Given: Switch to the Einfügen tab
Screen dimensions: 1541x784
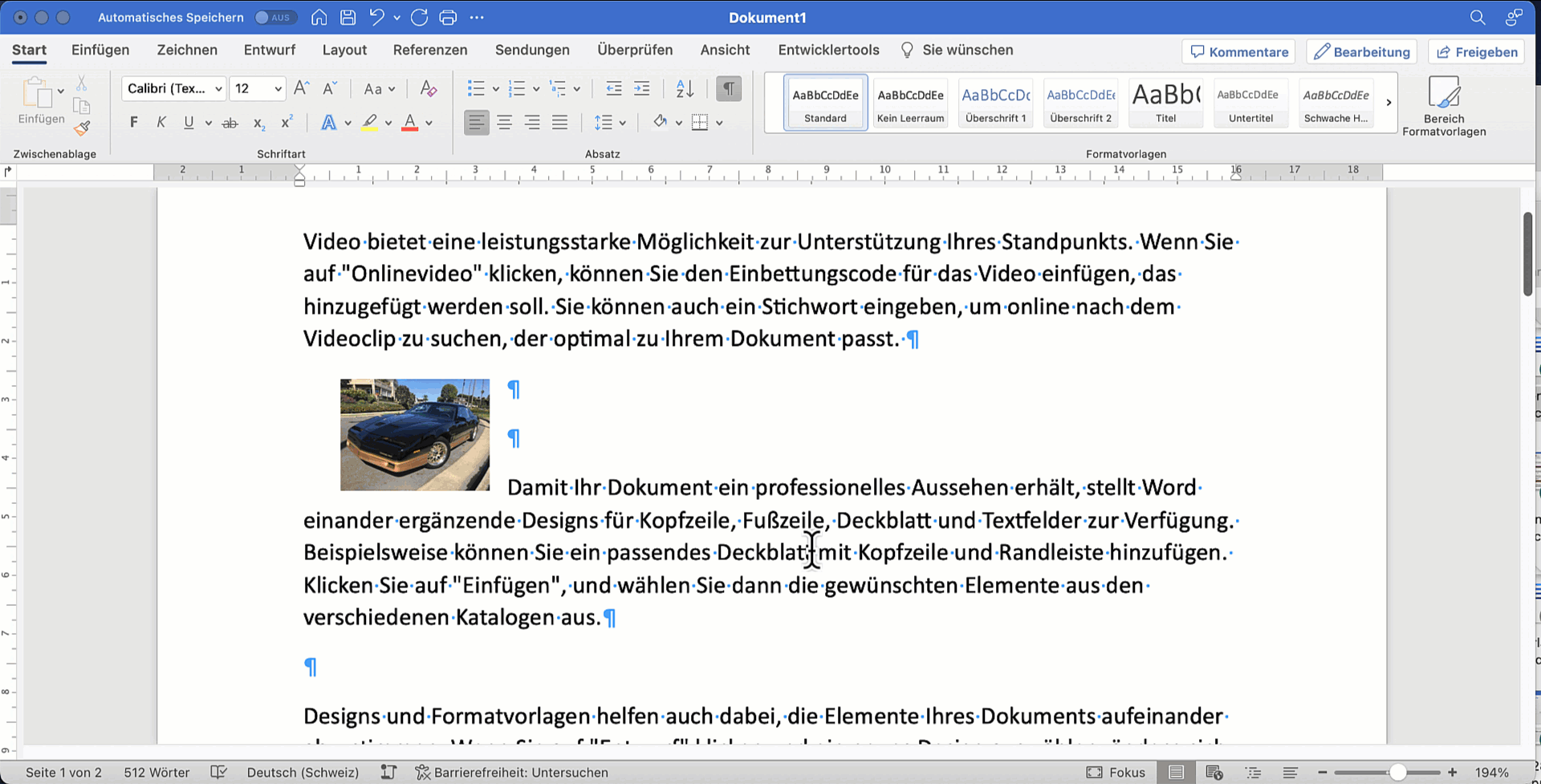Looking at the screenshot, I should pos(100,50).
